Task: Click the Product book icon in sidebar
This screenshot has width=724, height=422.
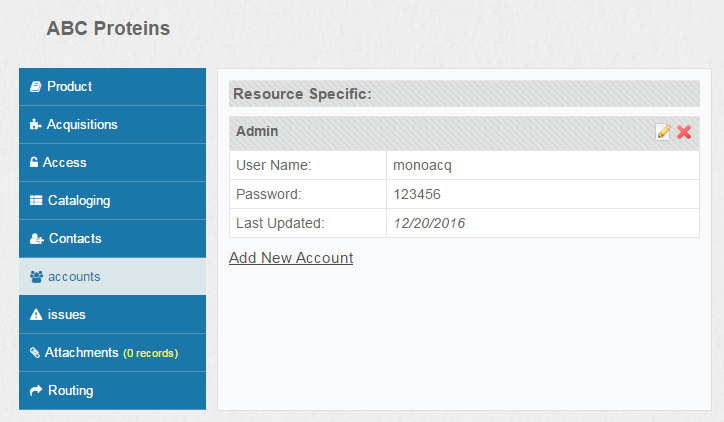Action: pyautogui.click(x=36, y=86)
